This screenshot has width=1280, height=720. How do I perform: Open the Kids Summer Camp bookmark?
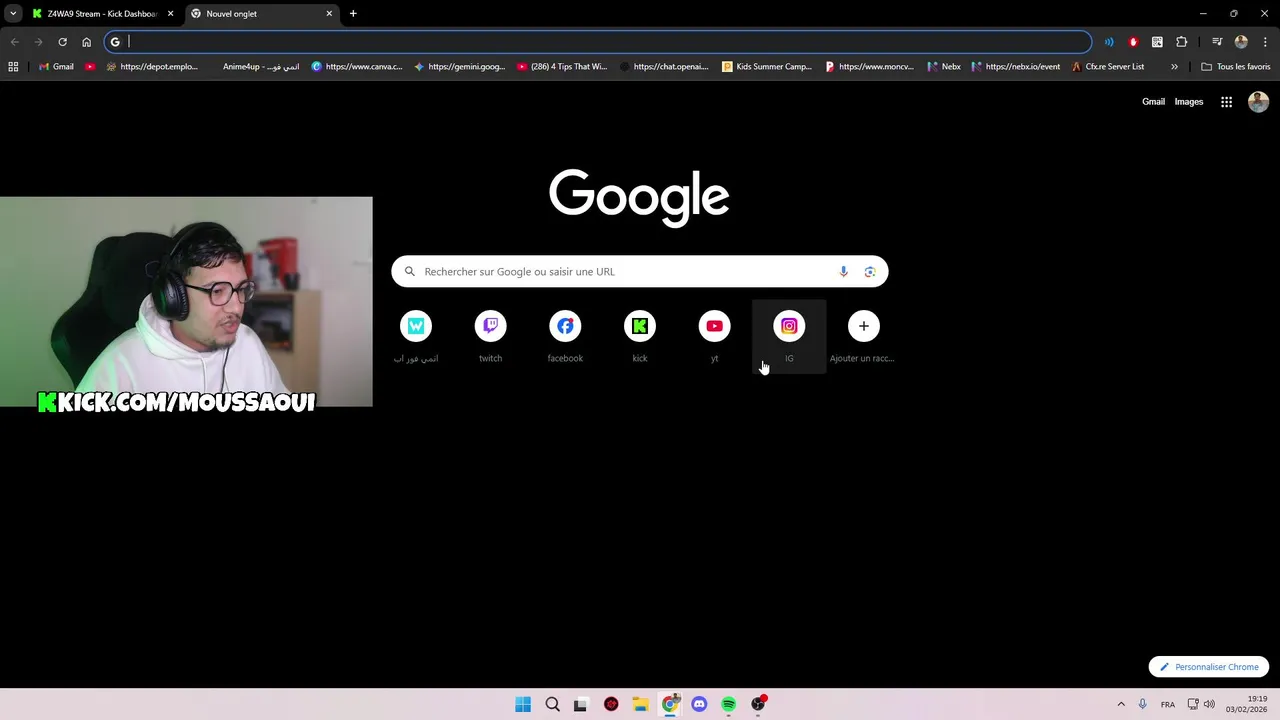tap(767, 67)
